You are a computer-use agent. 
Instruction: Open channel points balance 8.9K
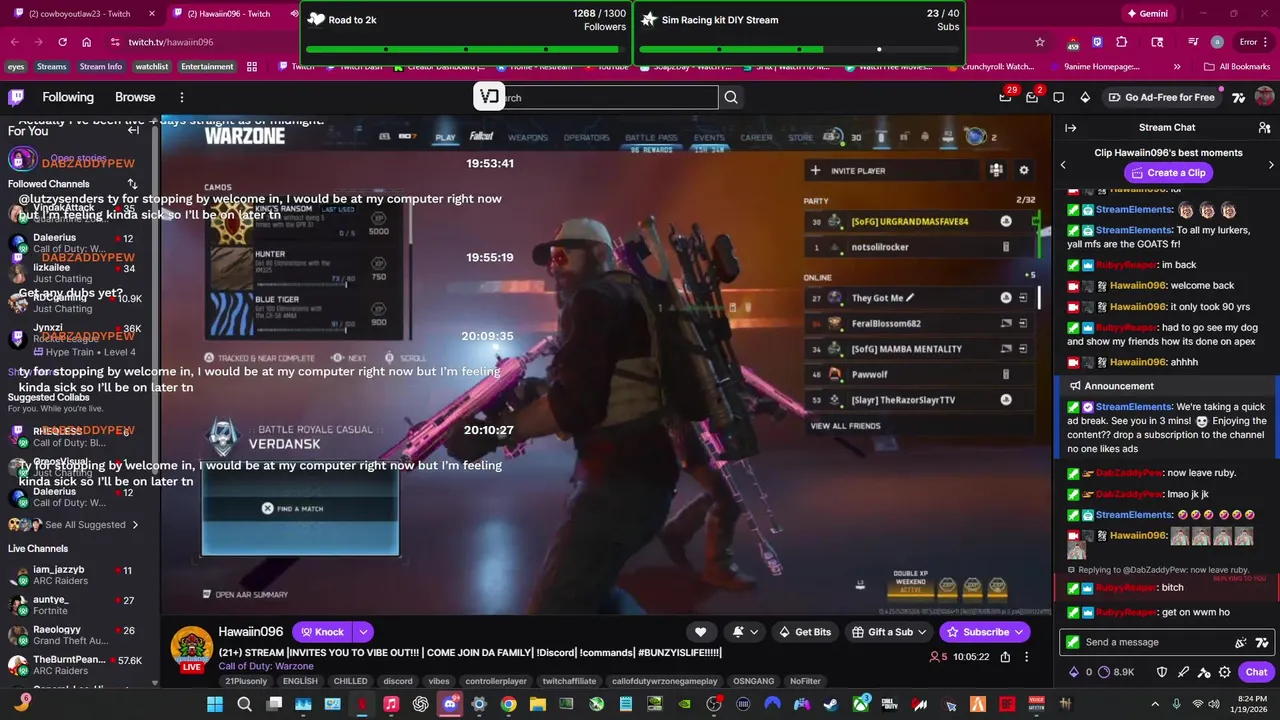pos(1116,672)
